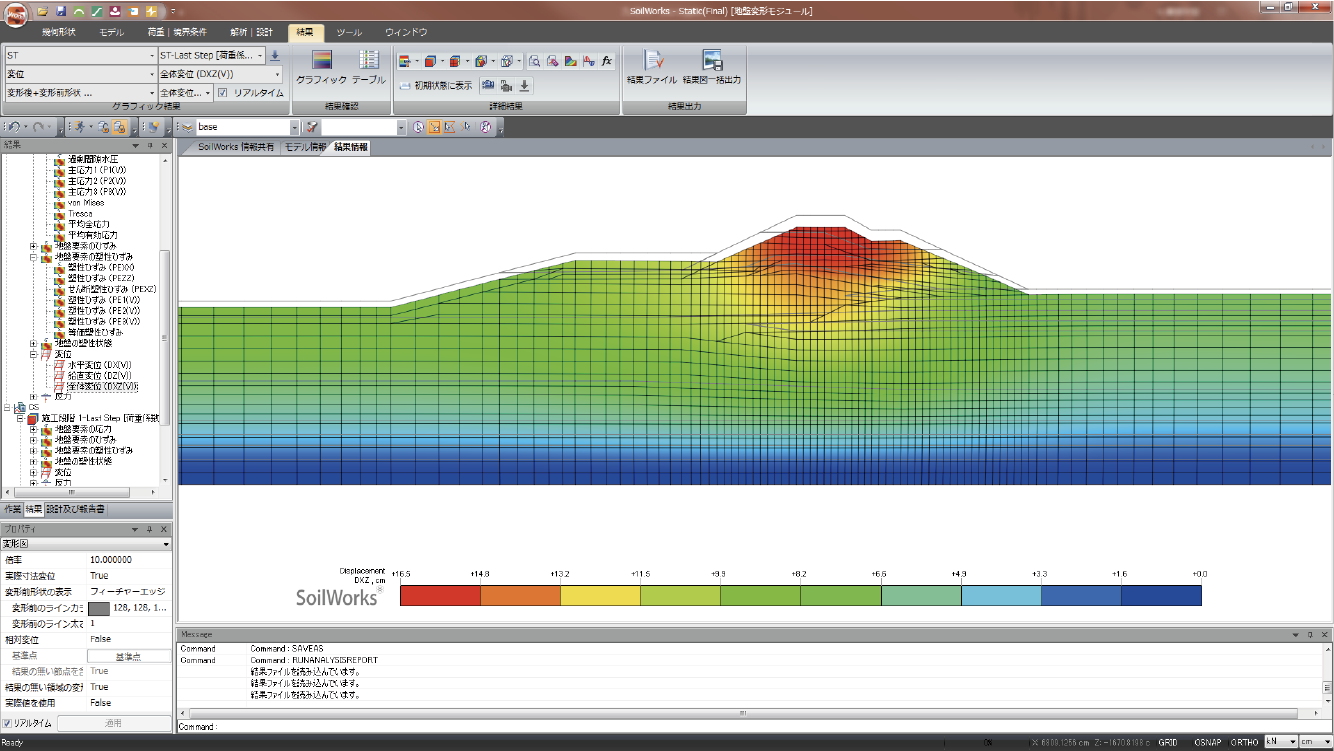
Task: Toggle リアルタイム checkbox in the property panel
Action: tap(7, 723)
